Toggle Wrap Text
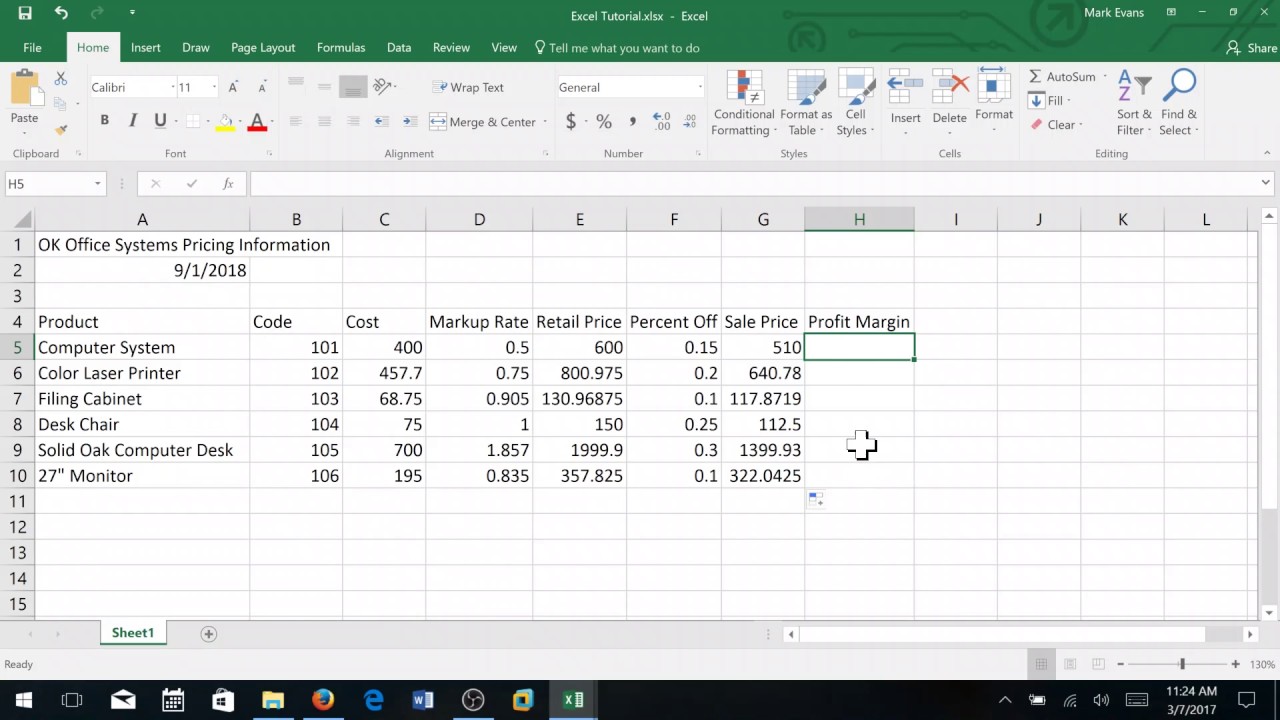Image resolution: width=1280 pixels, height=720 pixels. click(x=468, y=87)
